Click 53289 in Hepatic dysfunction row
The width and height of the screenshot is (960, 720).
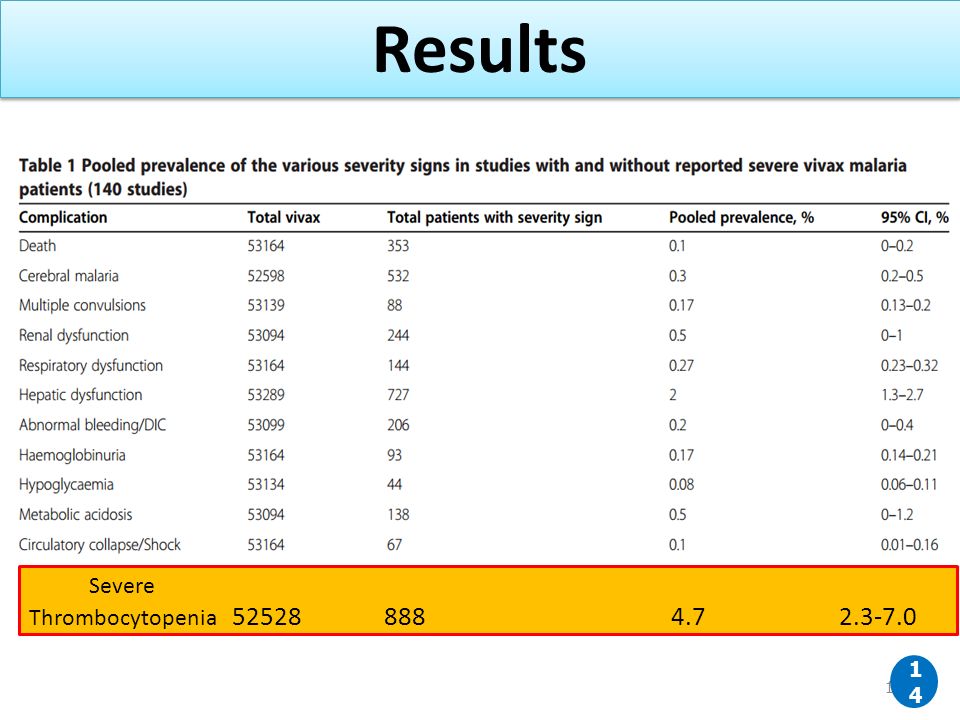pos(266,395)
